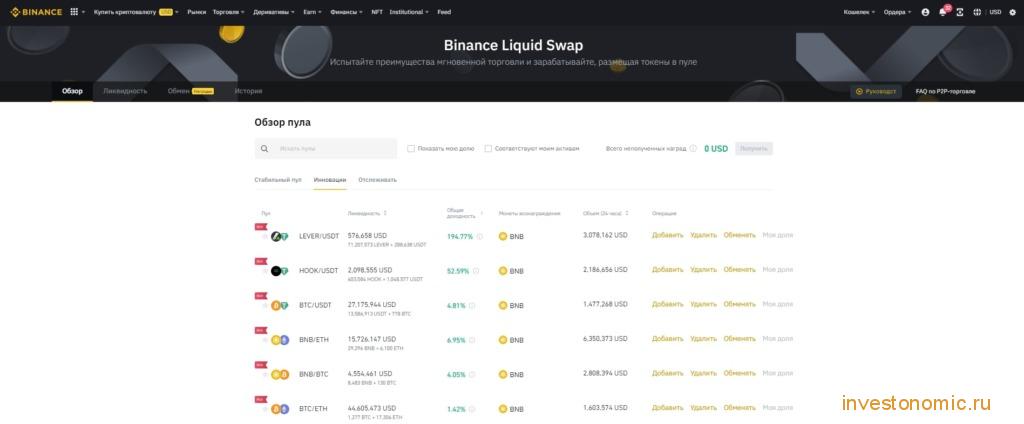Open the apps grid icon beside Binance logo
This screenshot has height=424, width=1024.
click(74, 12)
